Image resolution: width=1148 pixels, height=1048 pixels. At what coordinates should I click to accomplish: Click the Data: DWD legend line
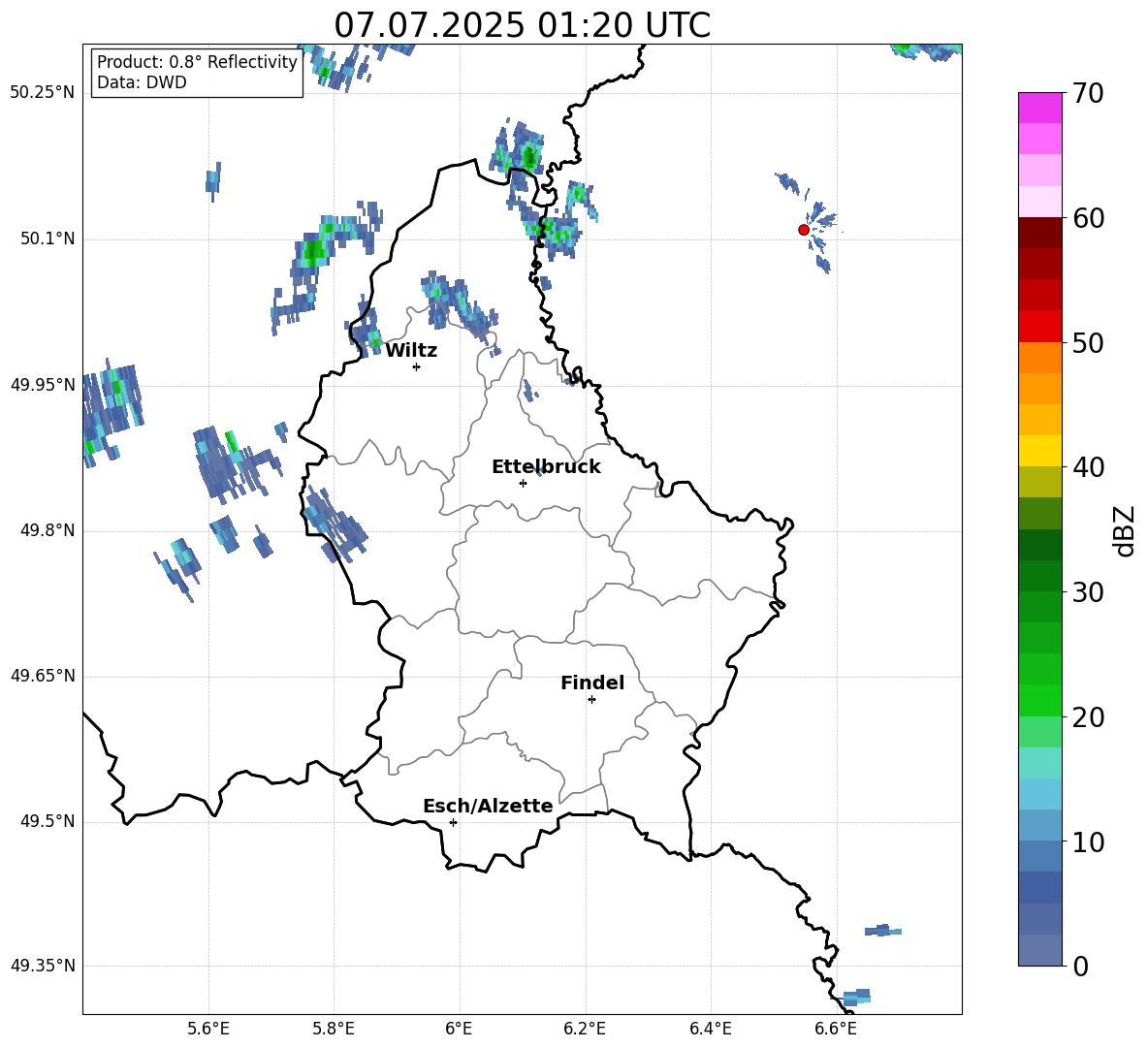(142, 82)
